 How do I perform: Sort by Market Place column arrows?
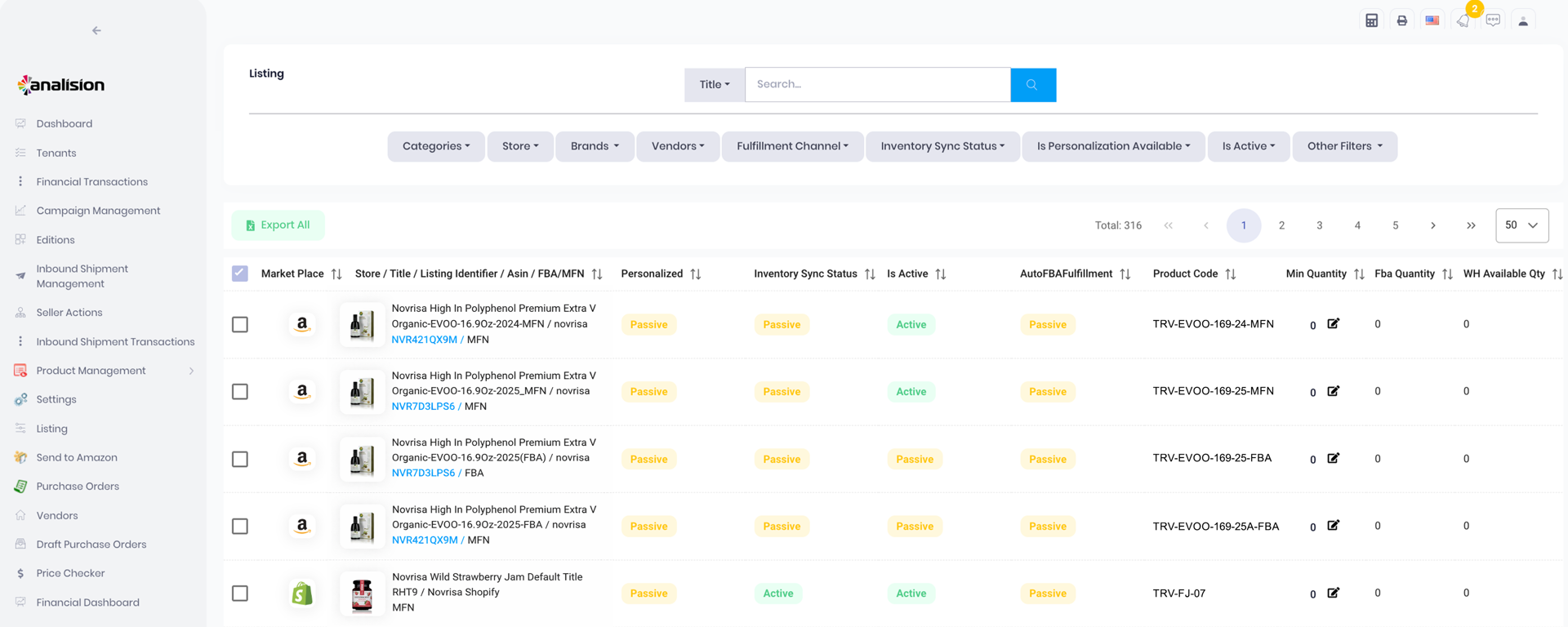(336, 274)
